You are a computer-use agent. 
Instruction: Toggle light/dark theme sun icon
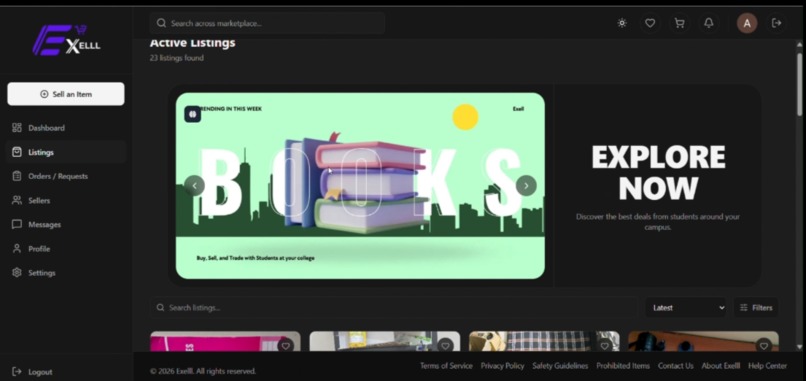click(x=622, y=23)
